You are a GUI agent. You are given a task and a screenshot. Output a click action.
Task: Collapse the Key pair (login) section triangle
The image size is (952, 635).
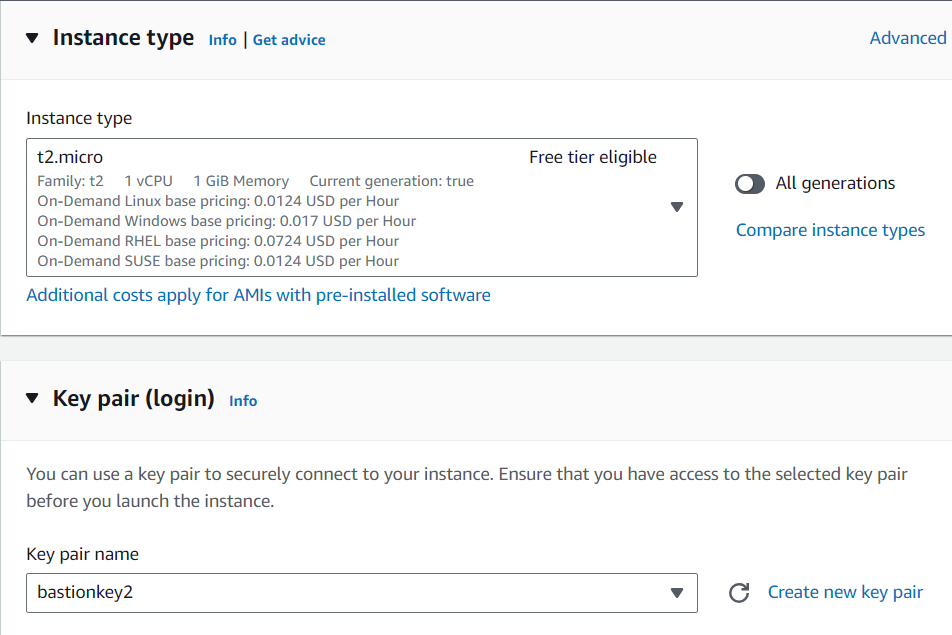click(x=32, y=399)
